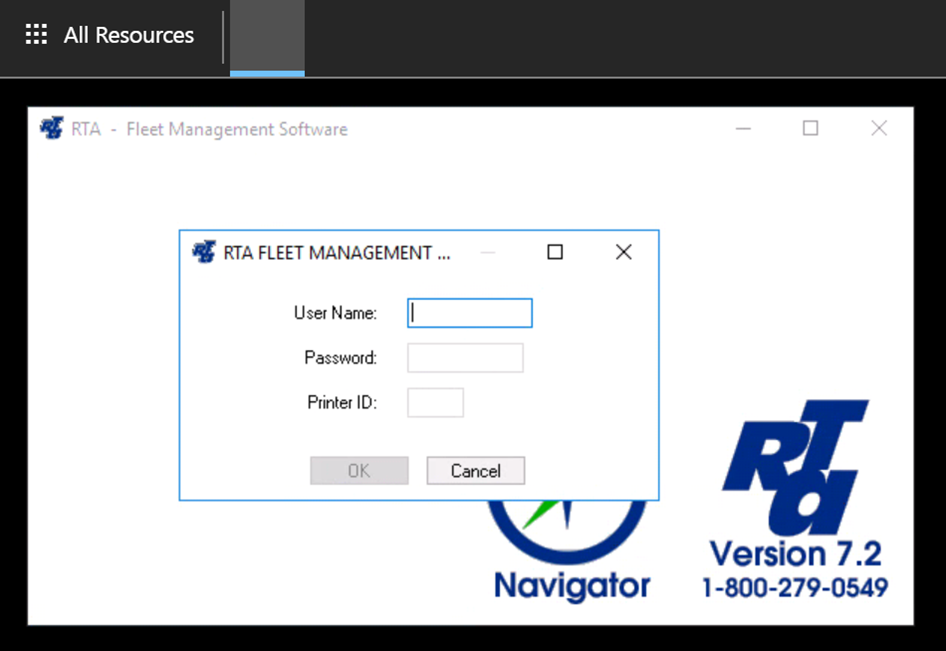Click RTA icon in main window title bar

(52, 128)
